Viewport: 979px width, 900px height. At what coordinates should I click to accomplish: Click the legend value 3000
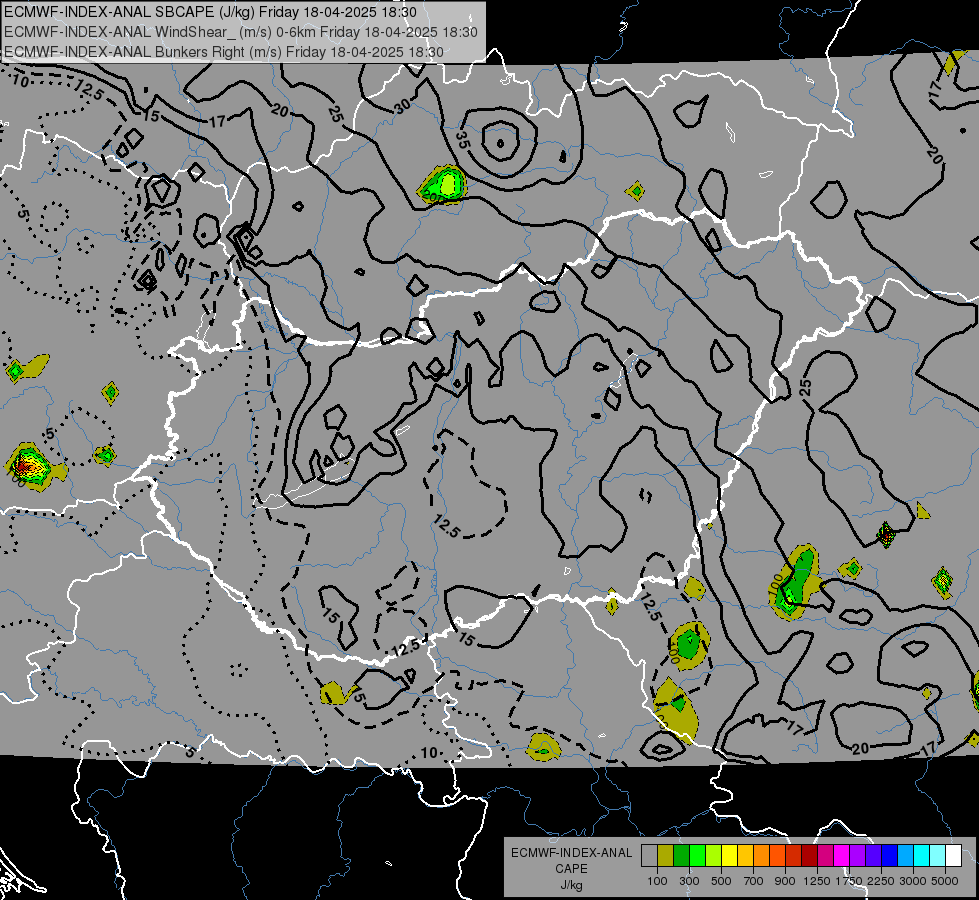(x=913, y=881)
